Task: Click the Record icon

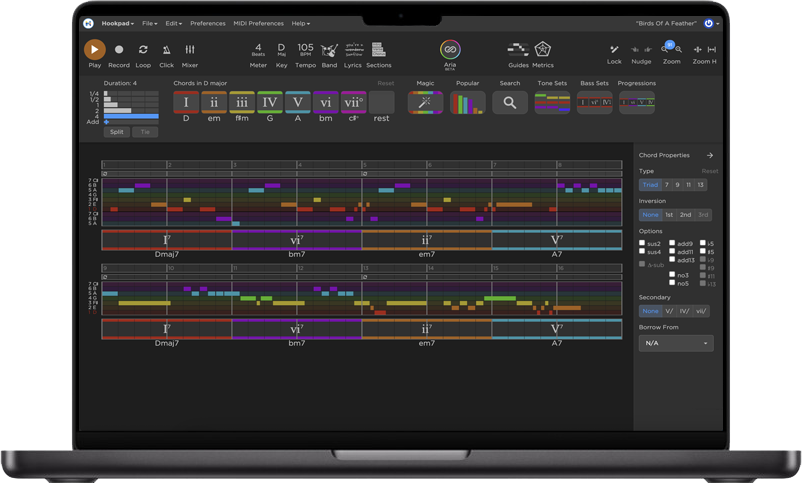Action: point(119,50)
